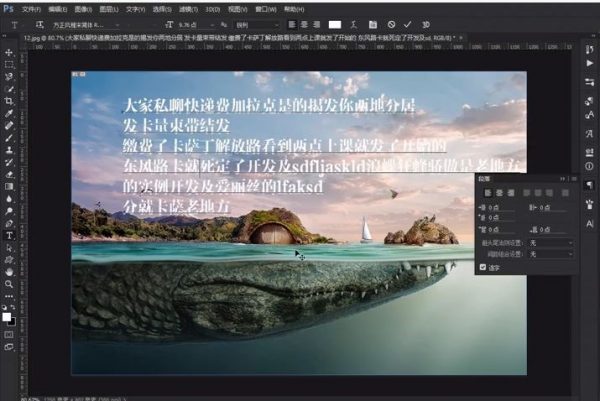Select the Move tool in the toolbar
Screen dimensions: 600x401
click(9, 52)
